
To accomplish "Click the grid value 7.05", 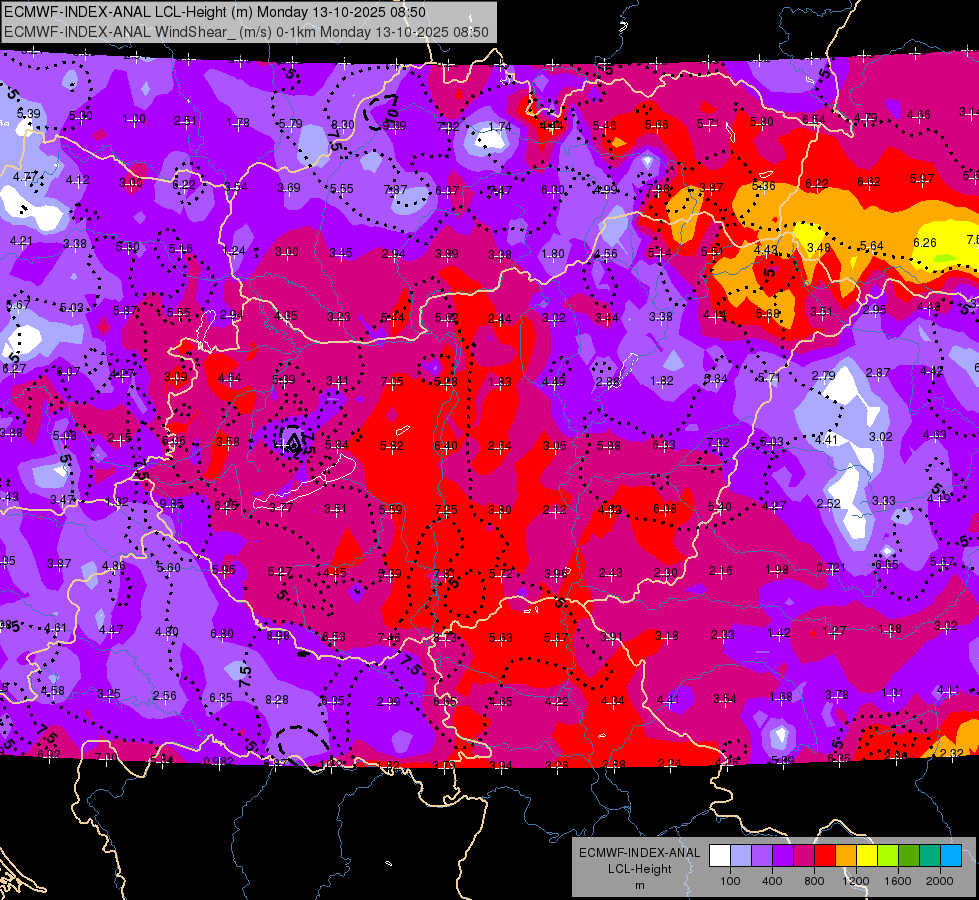I will click(392, 382).
